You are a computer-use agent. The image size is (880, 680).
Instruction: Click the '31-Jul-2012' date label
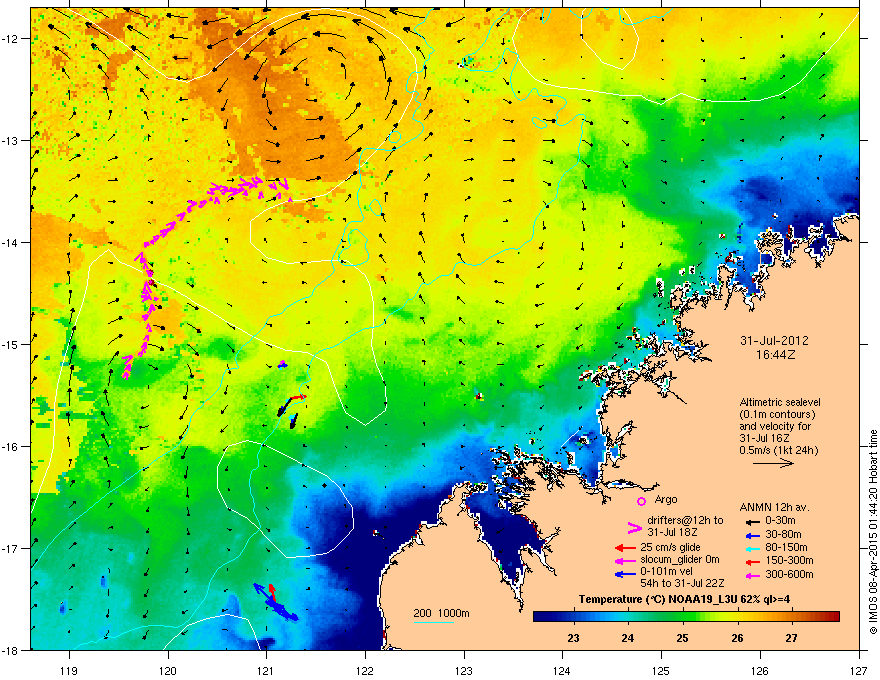click(774, 341)
